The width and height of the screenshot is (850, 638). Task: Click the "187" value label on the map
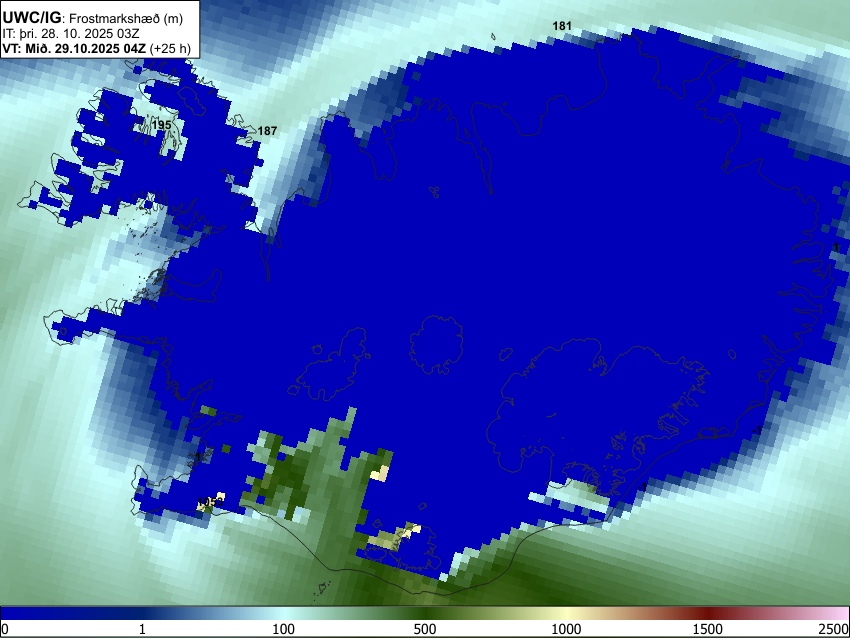point(267,131)
